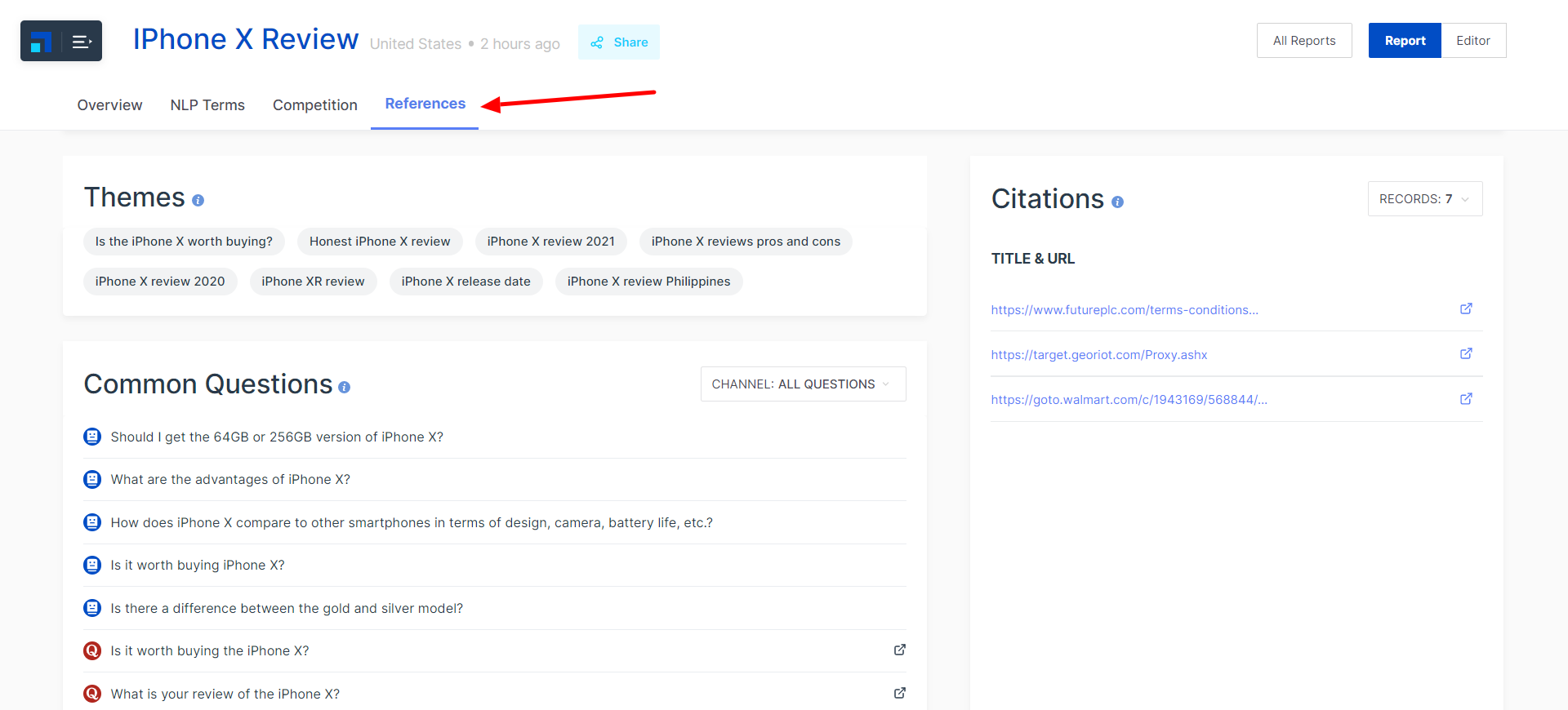Click question 'What is your review of the iPhone X?'
The height and width of the screenshot is (710, 1568).
pyautogui.click(x=225, y=694)
